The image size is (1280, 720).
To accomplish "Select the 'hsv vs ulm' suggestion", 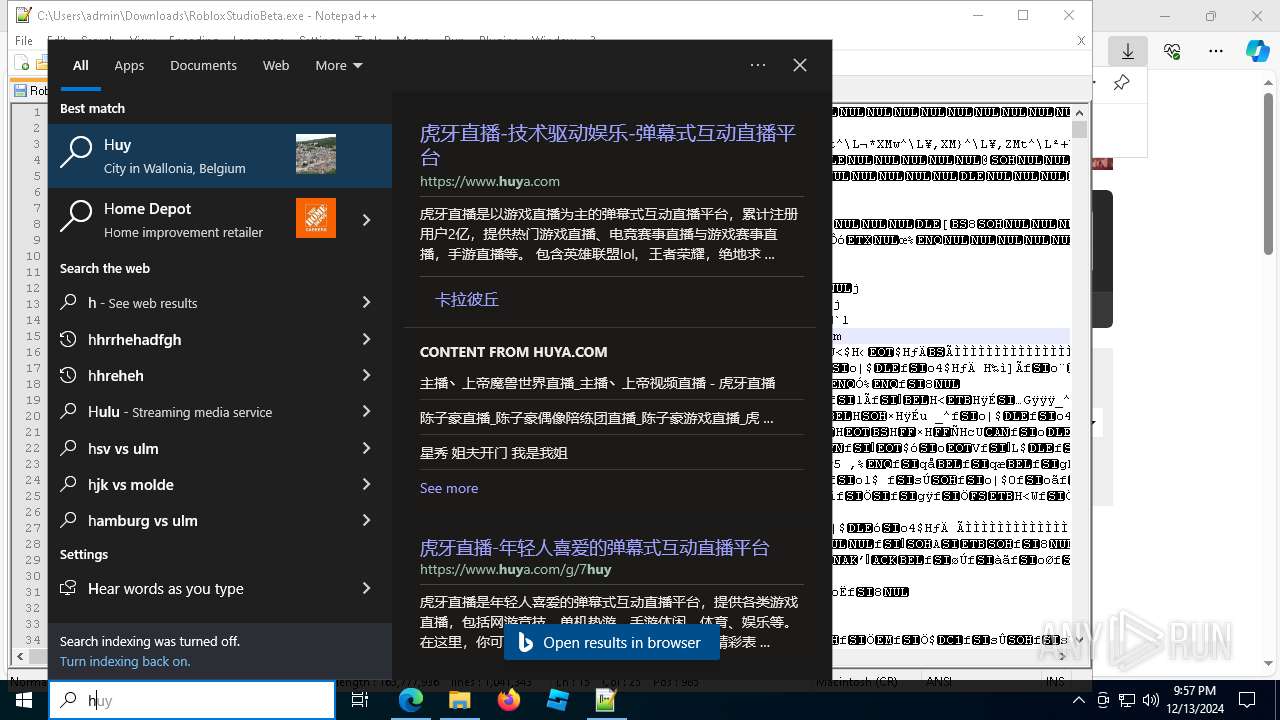I will point(195,448).
